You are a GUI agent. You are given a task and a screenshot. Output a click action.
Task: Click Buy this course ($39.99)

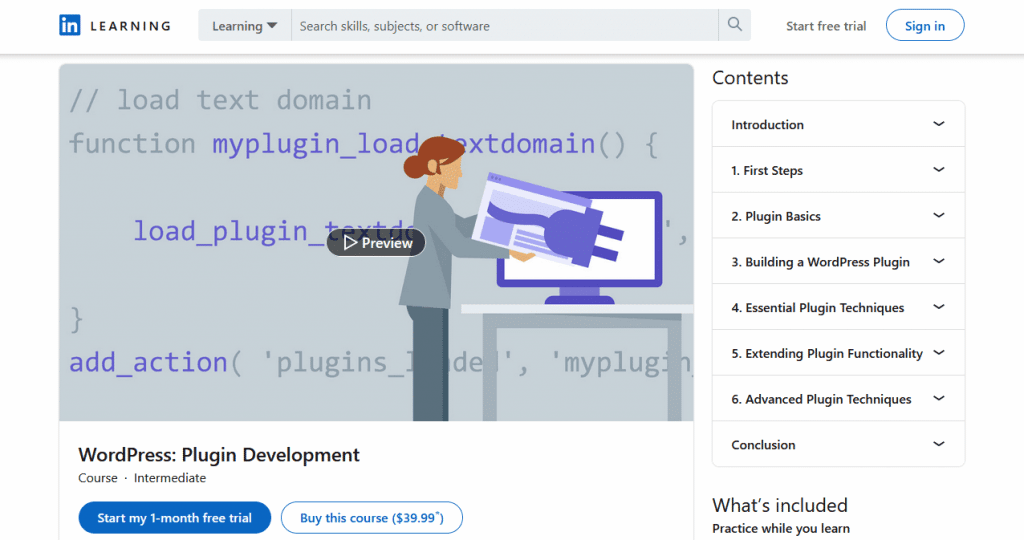372,518
